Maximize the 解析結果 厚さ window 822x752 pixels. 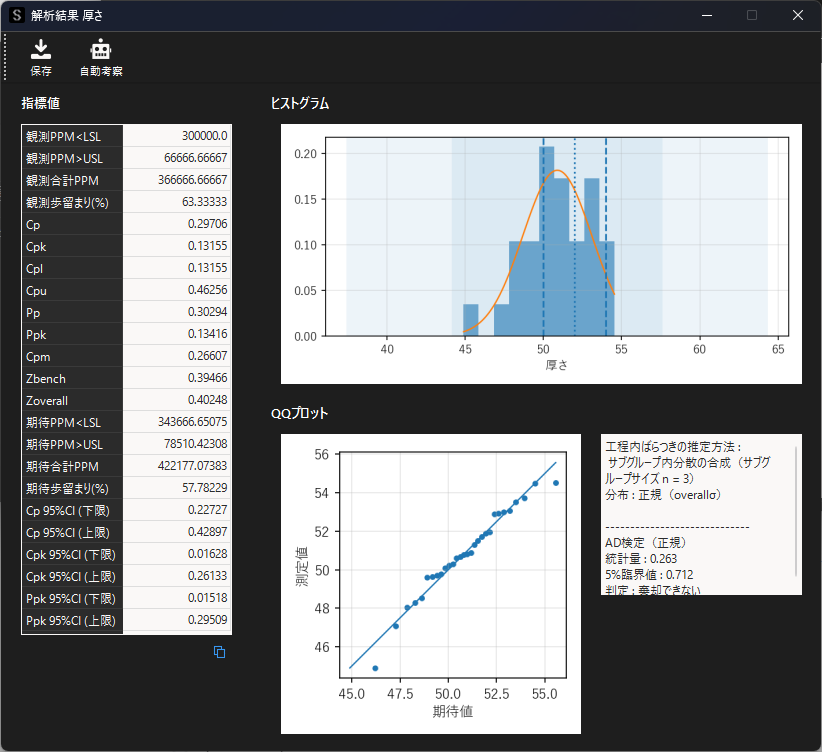(x=752, y=15)
